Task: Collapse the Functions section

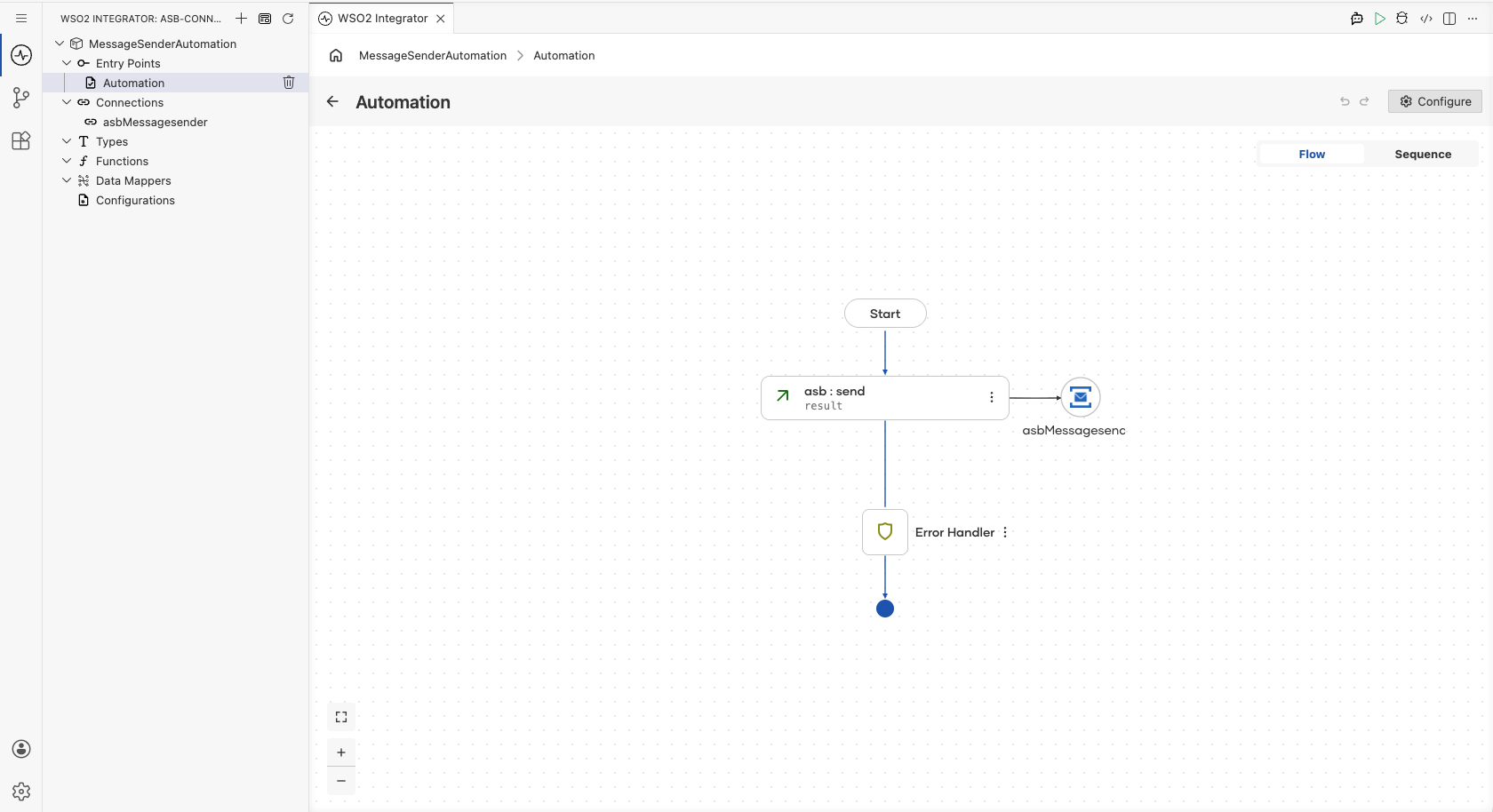Action: pos(67,161)
